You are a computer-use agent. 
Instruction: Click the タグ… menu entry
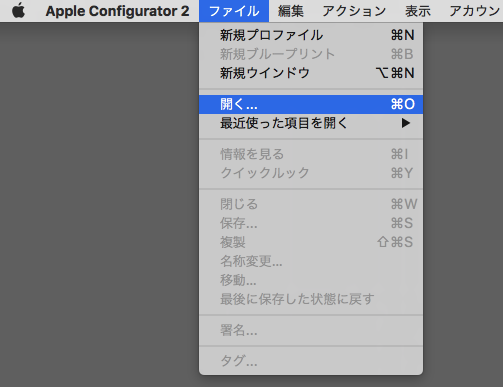[311, 361]
